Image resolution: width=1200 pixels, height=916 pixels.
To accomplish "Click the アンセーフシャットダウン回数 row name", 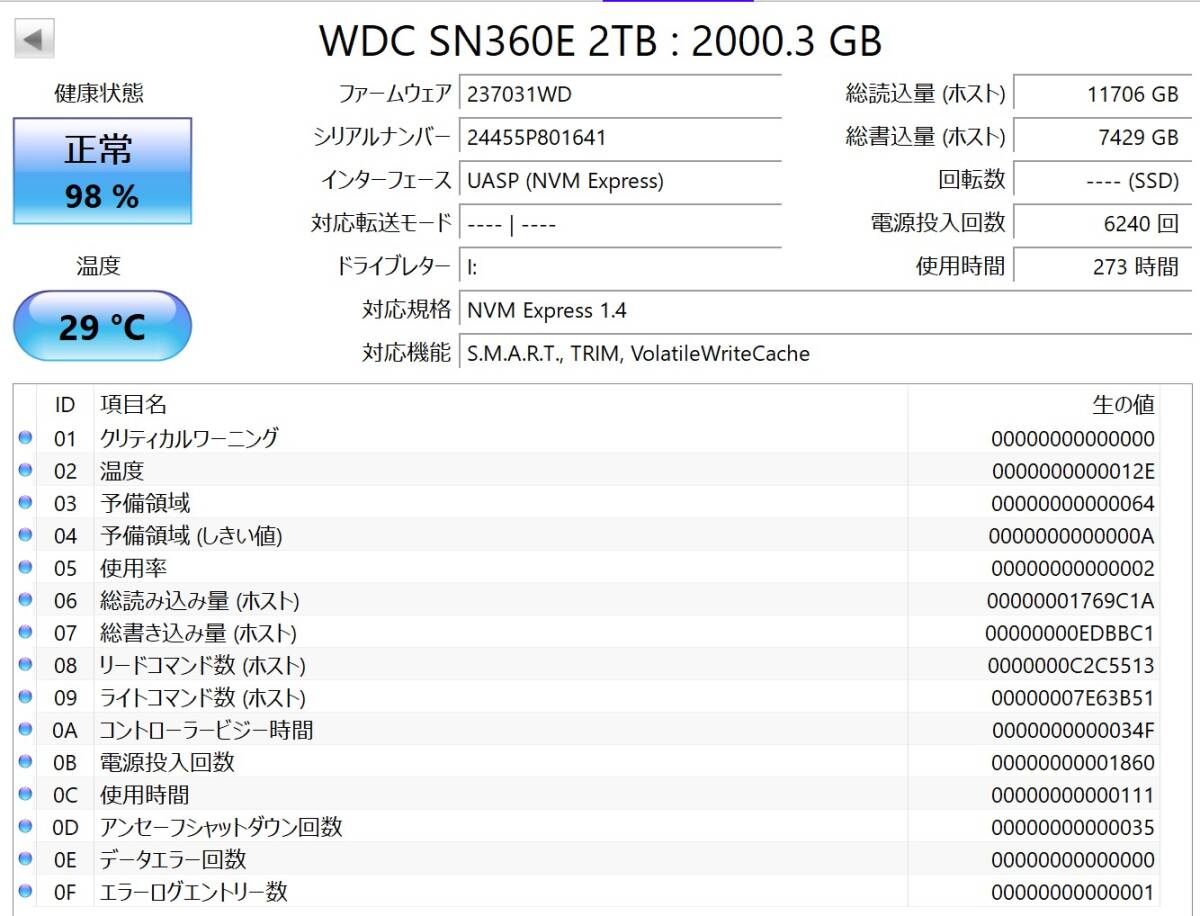I will pos(221,827).
